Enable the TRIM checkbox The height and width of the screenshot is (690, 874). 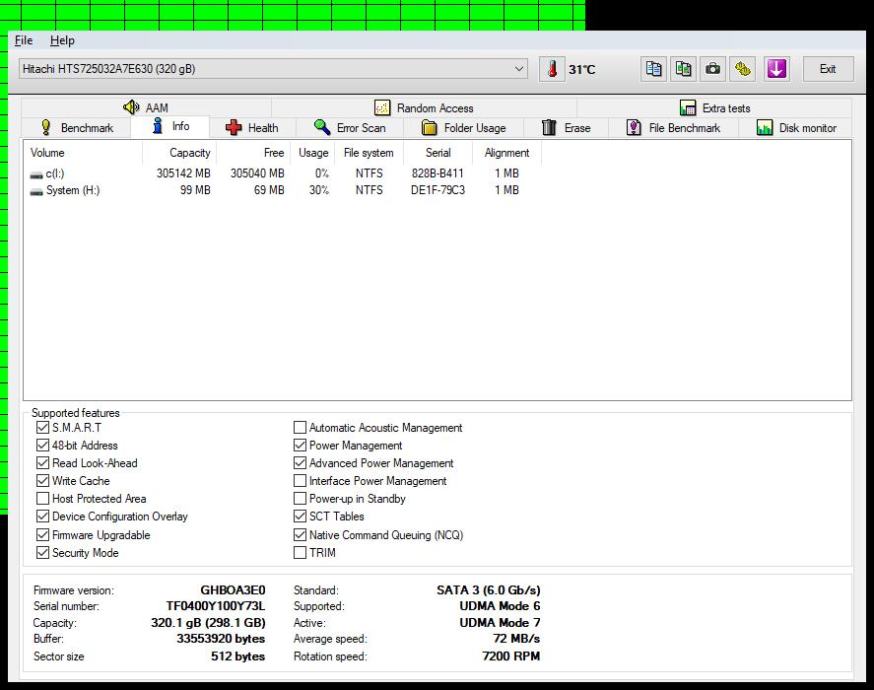click(300, 552)
